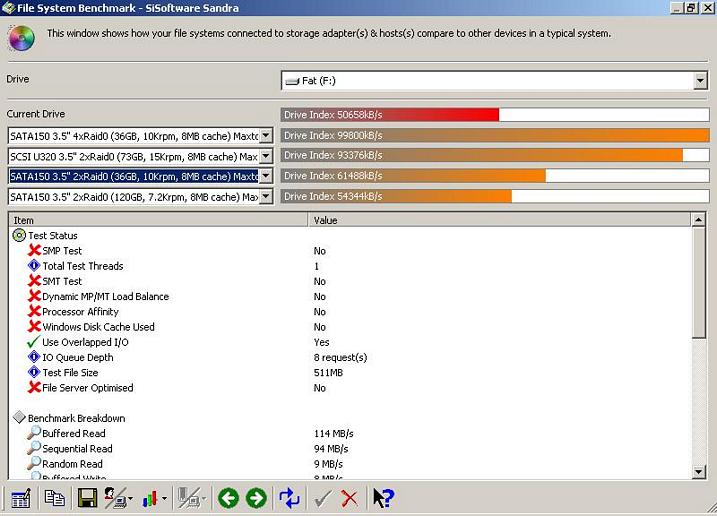717x516 pixels.
Task: Open the highlighted SATA150 2xRaid0 36GB dropdown
Action: pos(266,176)
